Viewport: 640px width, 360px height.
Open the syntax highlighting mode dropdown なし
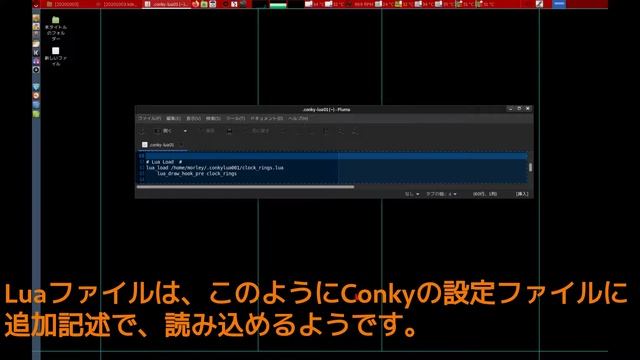click(412, 194)
